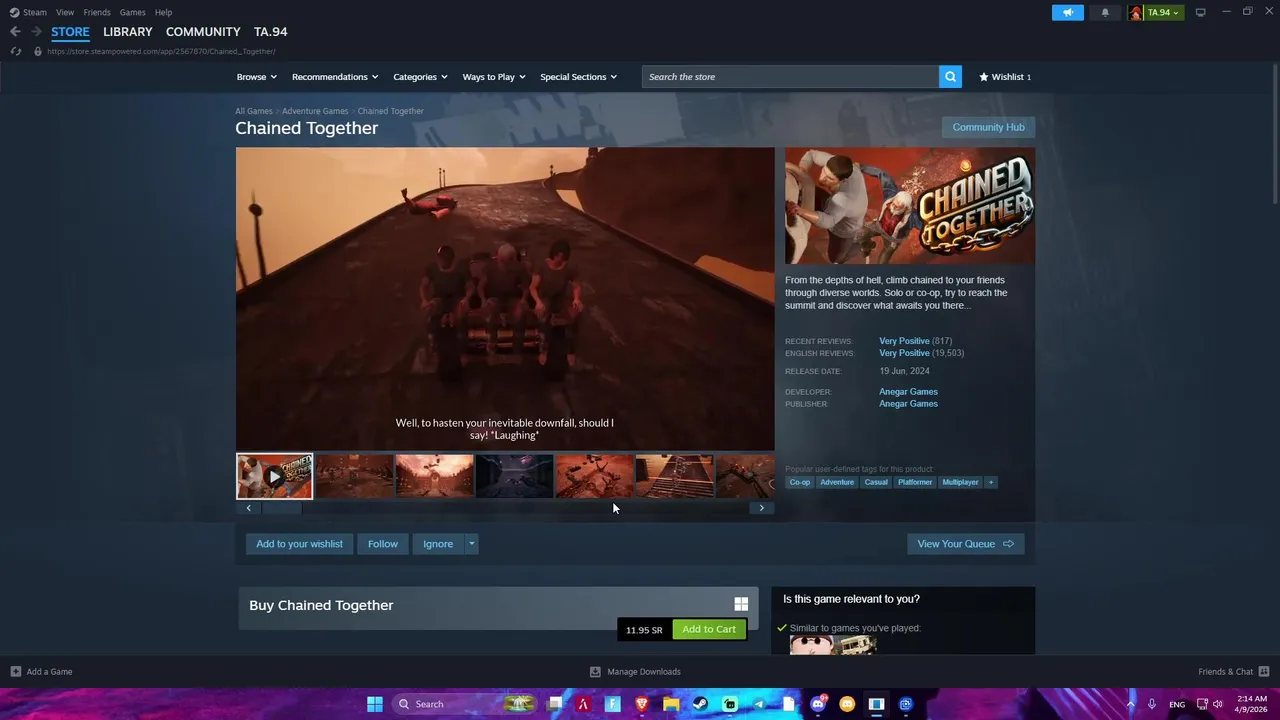
Task: Expand the Ways to Play dropdown
Action: pos(494,77)
